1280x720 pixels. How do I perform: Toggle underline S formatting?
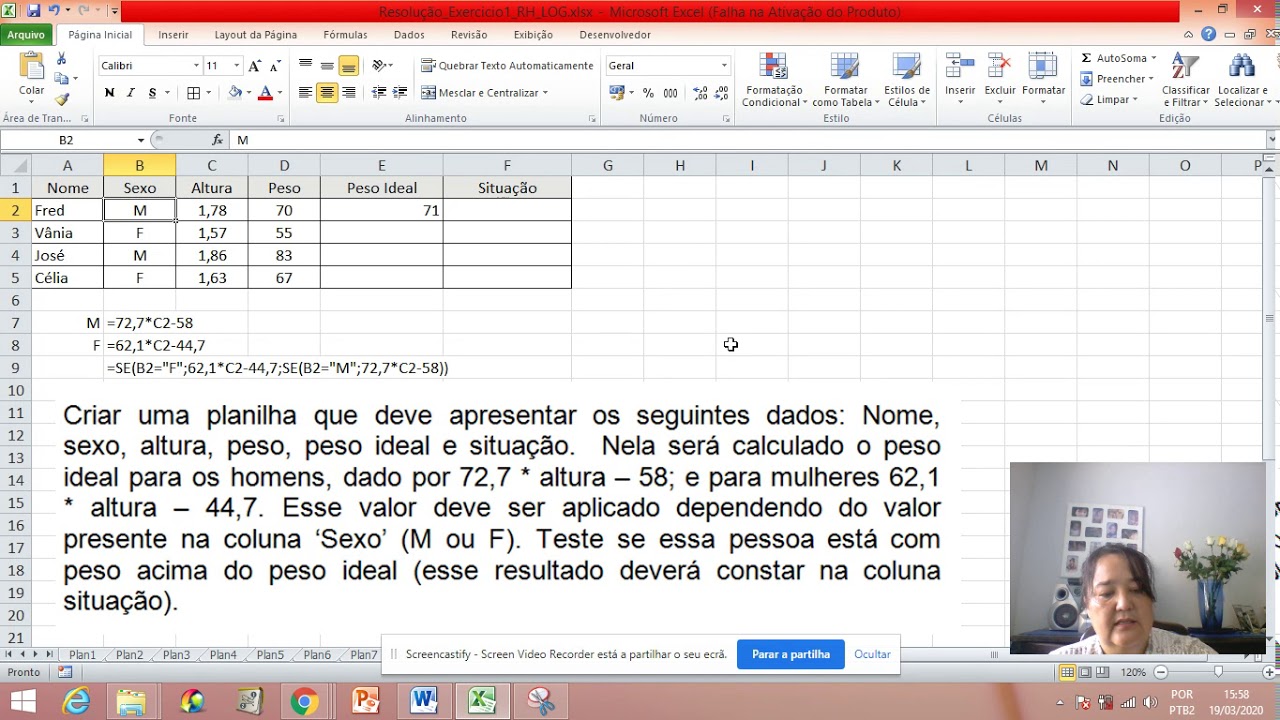pyautogui.click(x=152, y=93)
